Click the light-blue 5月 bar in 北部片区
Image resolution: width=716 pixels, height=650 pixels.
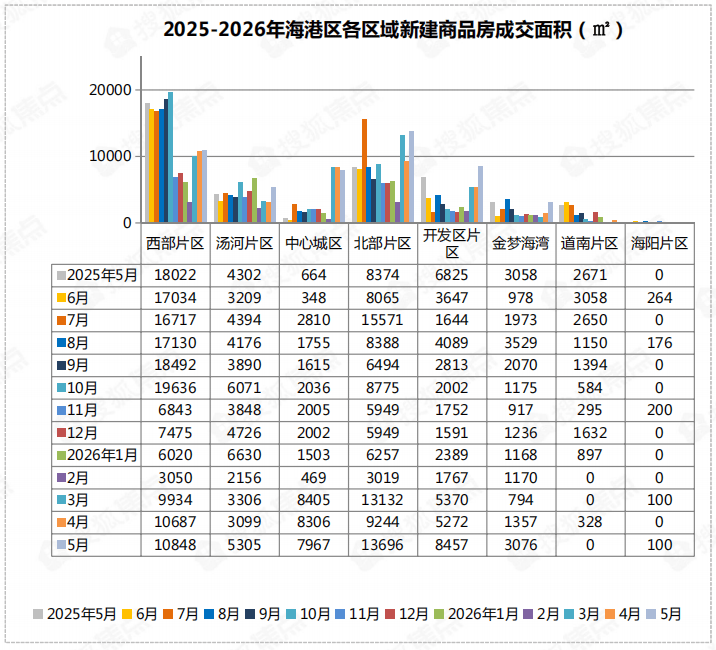(x=411, y=177)
